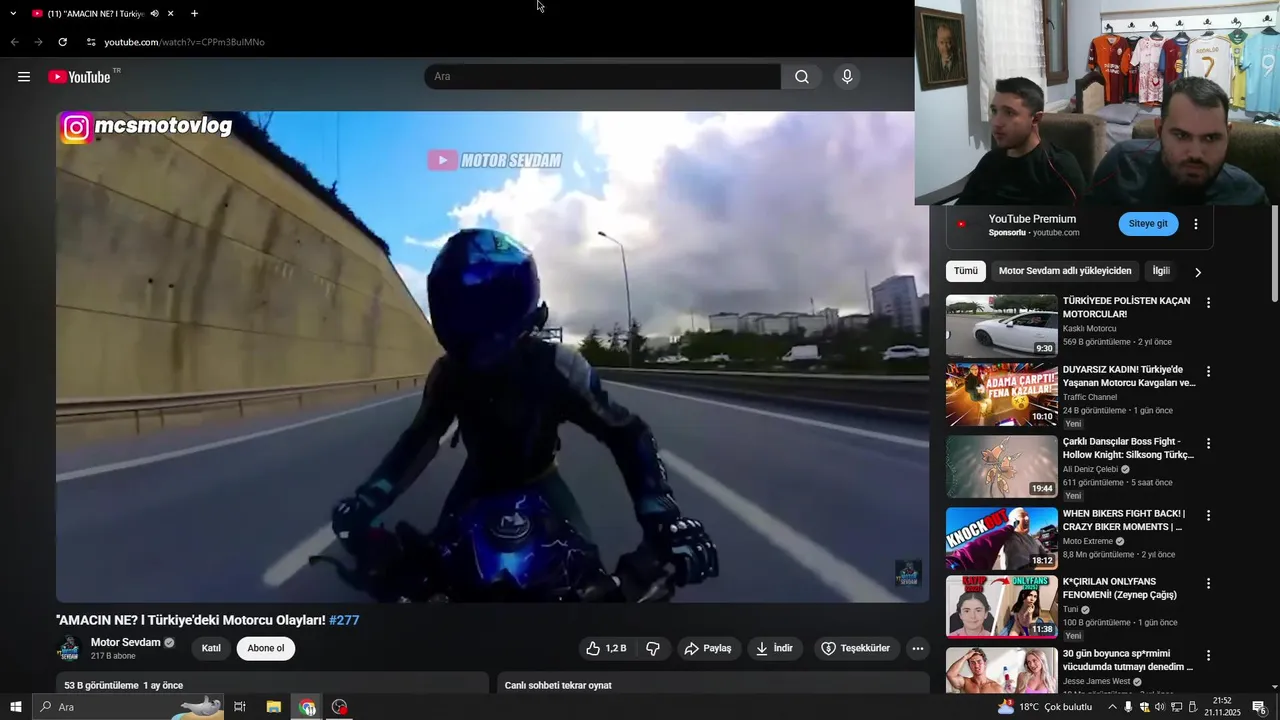Image resolution: width=1280 pixels, height=720 pixels.
Task: Click the browser address bar URL
Action: (185, 42)
